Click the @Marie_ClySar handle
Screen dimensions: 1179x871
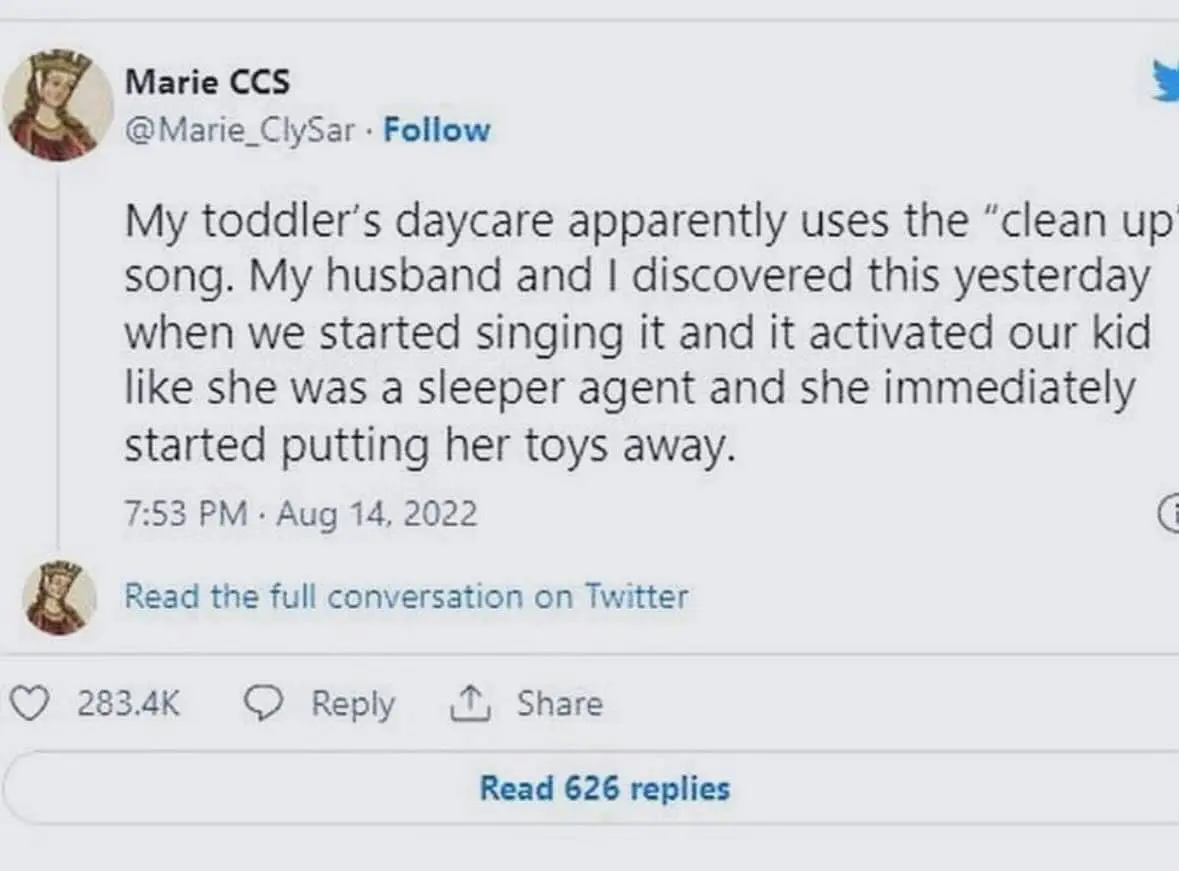coord(240,131)
